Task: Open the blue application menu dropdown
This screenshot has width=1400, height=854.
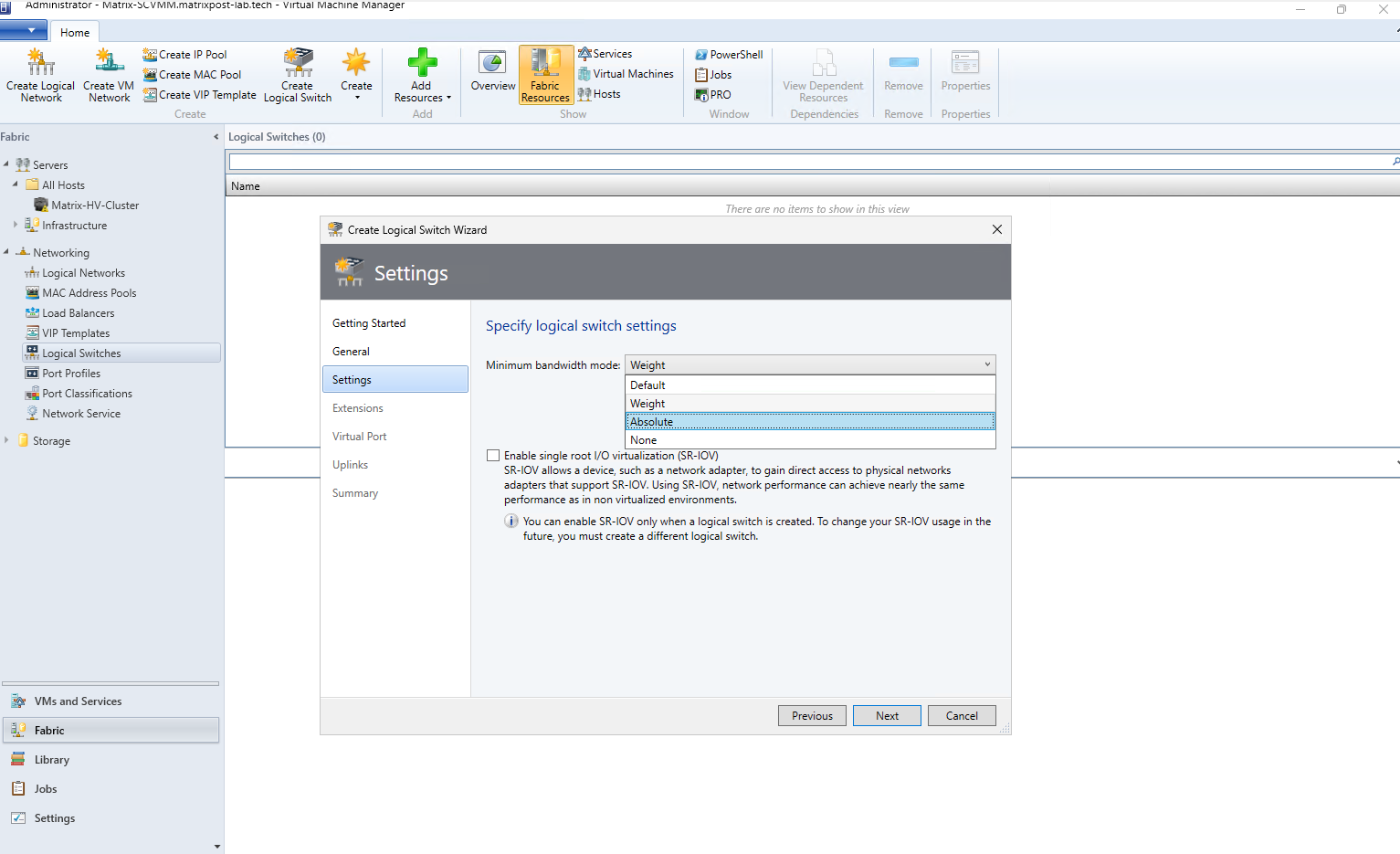Action: point(24,31)
